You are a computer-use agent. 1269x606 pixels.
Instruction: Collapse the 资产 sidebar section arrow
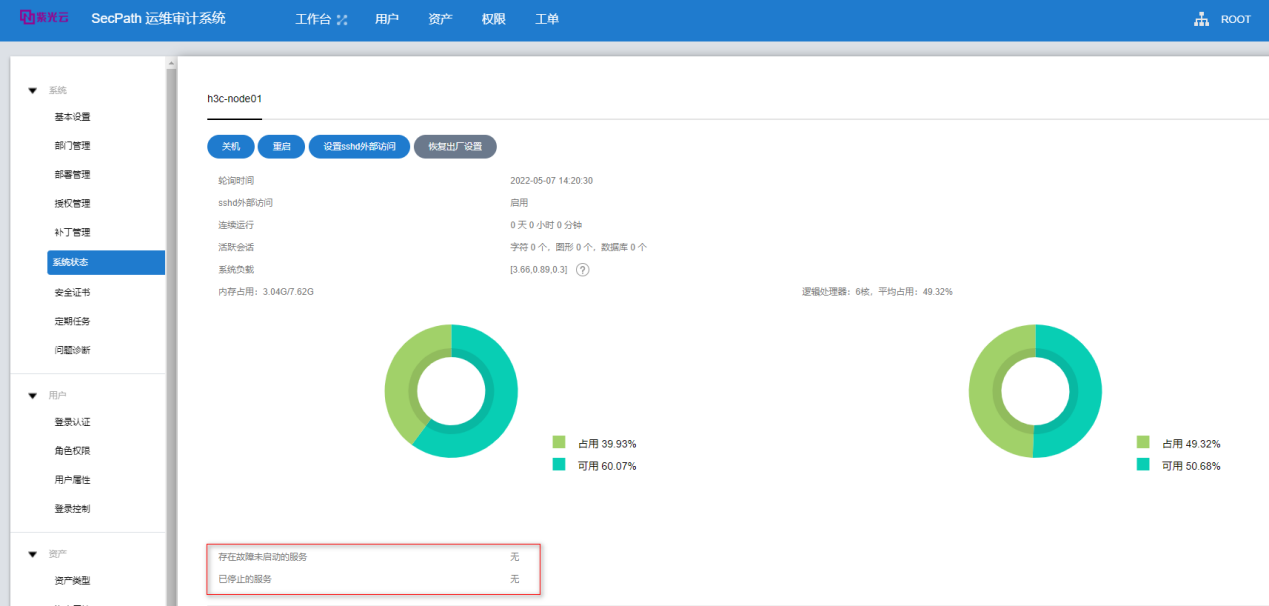tap(33, 553)
